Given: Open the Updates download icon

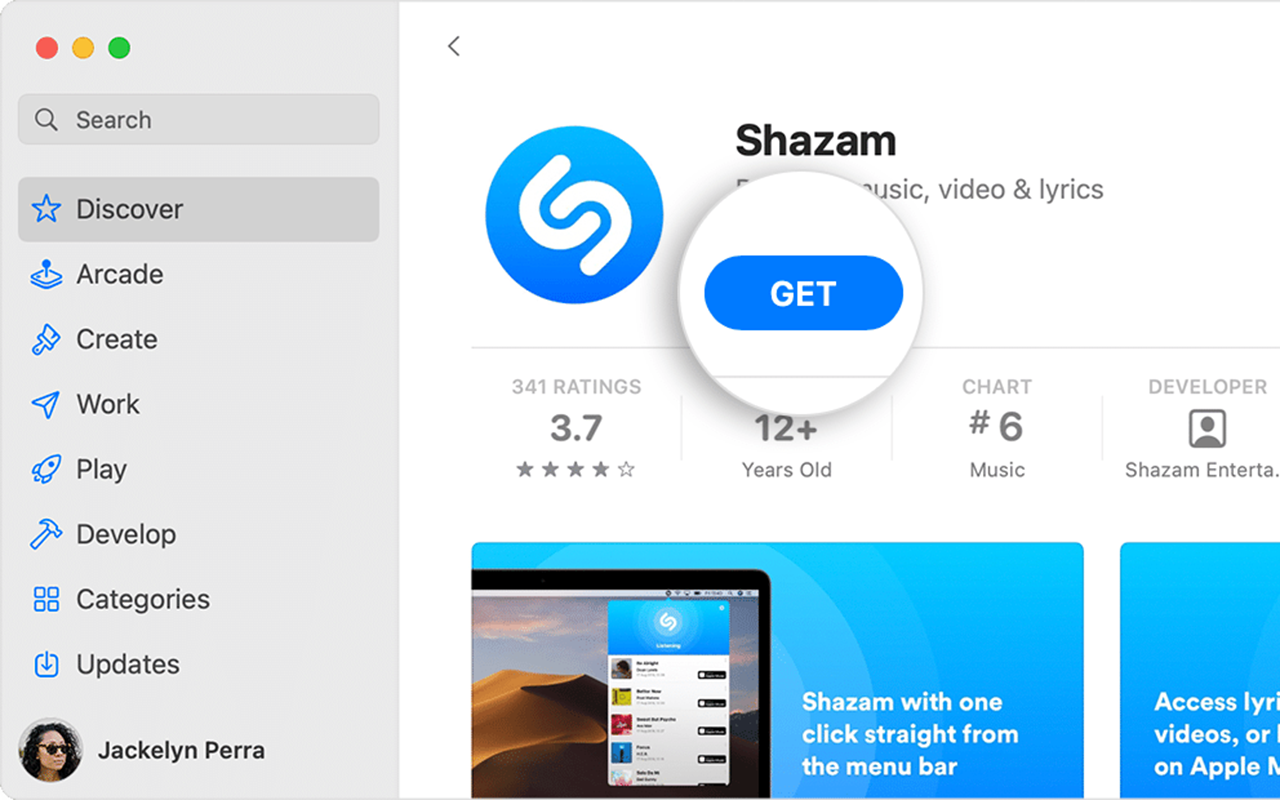Looking at the screenshot, I should tap(46, 664).
